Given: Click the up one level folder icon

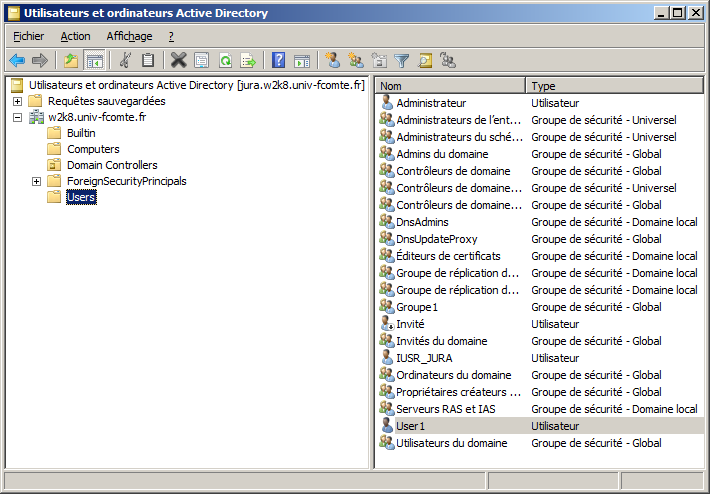Looking at the screenshot, I should coord(71,61).
